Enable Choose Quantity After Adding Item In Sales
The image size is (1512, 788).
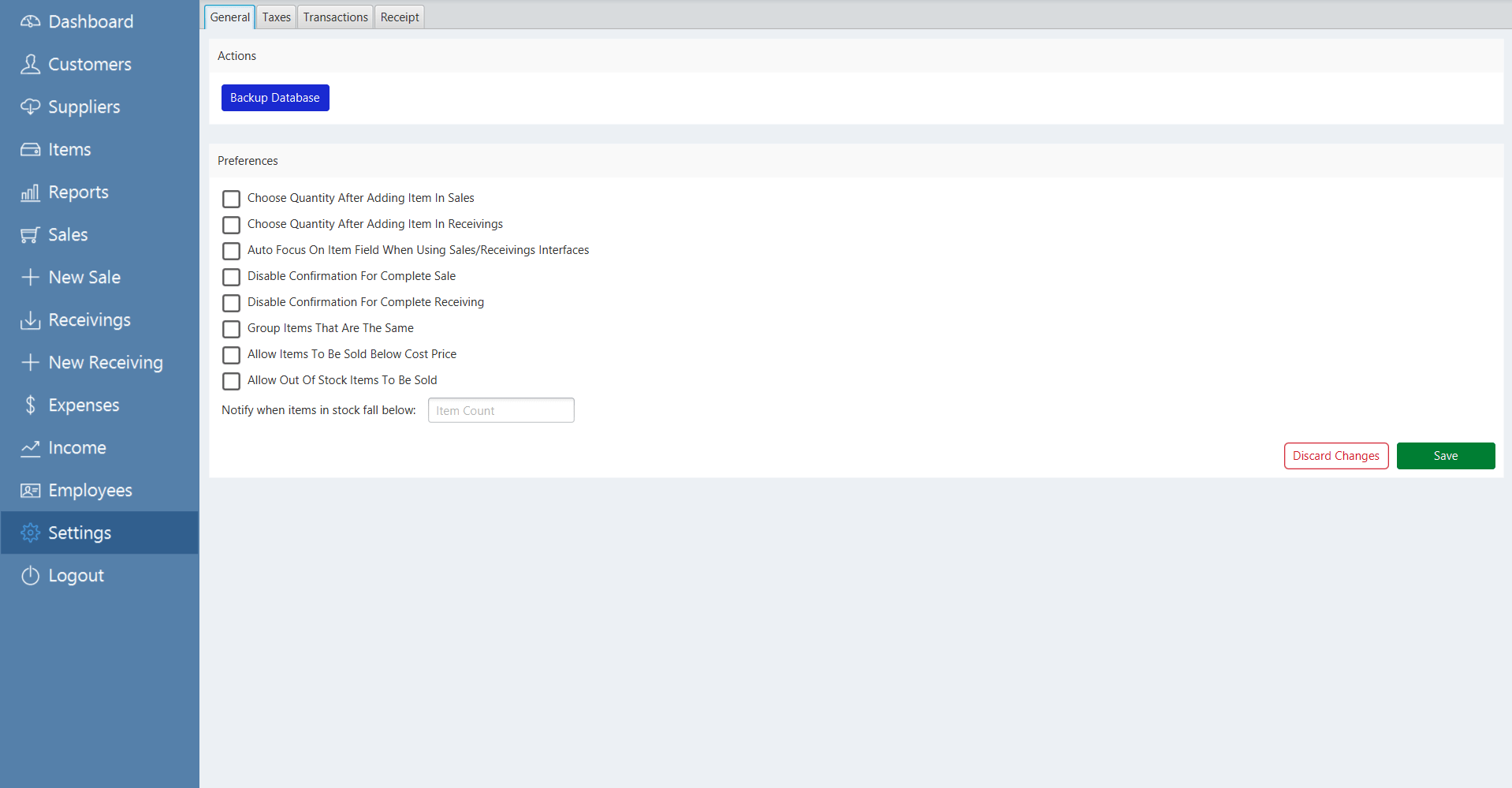tap(231, 199)
